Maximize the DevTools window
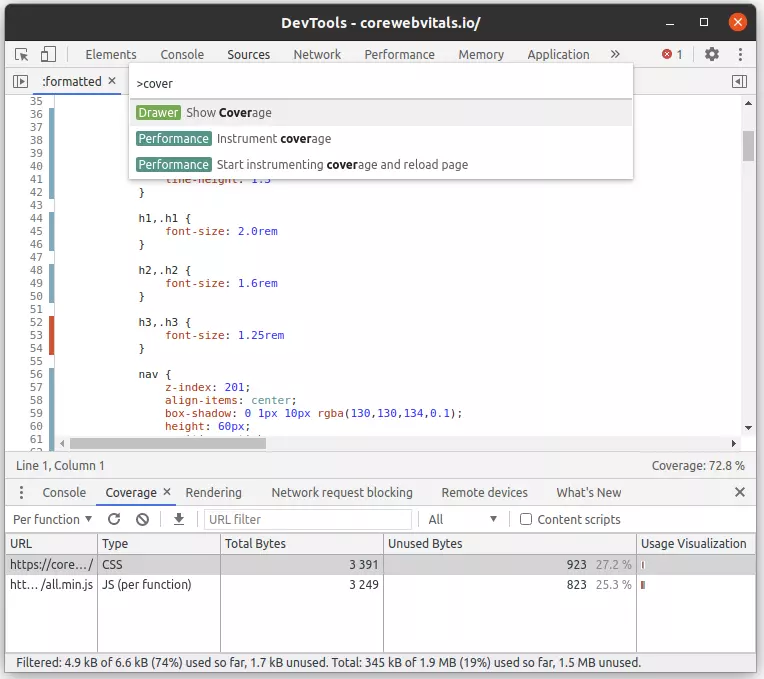This screenshot has width=764, height=679. (704, 22)
